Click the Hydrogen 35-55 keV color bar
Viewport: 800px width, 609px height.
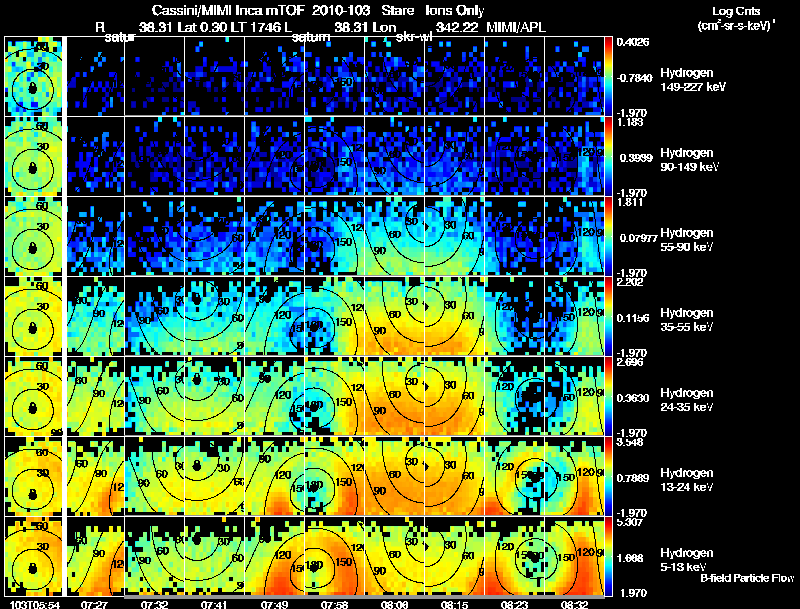[608, 316]
